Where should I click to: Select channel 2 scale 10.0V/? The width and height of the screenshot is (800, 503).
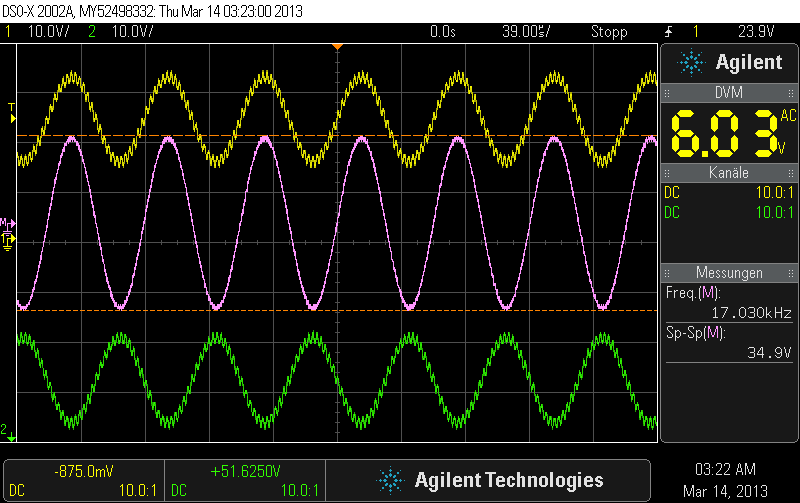(132, 32)
